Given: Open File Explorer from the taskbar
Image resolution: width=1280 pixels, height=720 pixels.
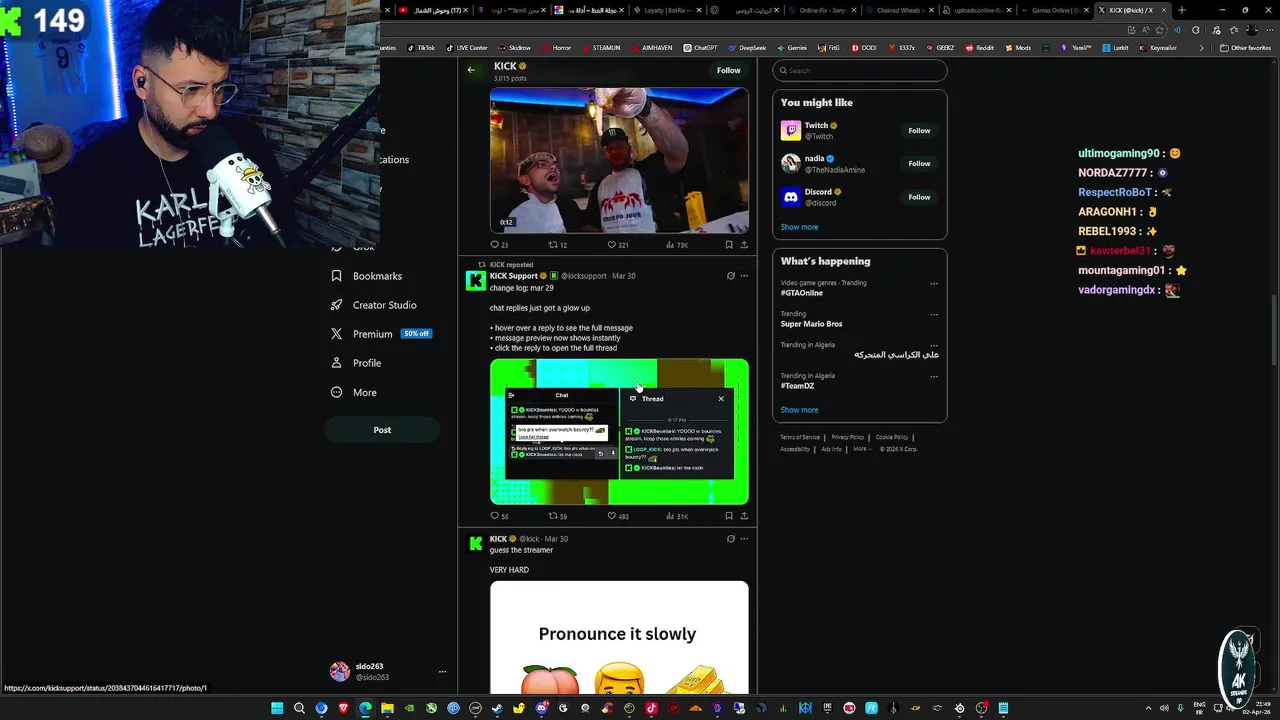Looking at the screenshot, I should click(x=387, y=708).
